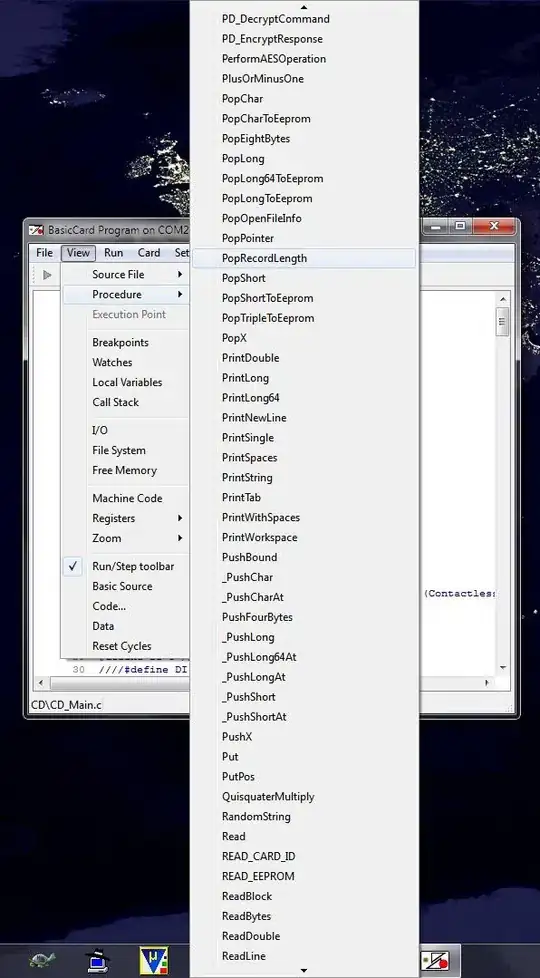
Task: Select PutPos procedure
Action: point(304,777)
